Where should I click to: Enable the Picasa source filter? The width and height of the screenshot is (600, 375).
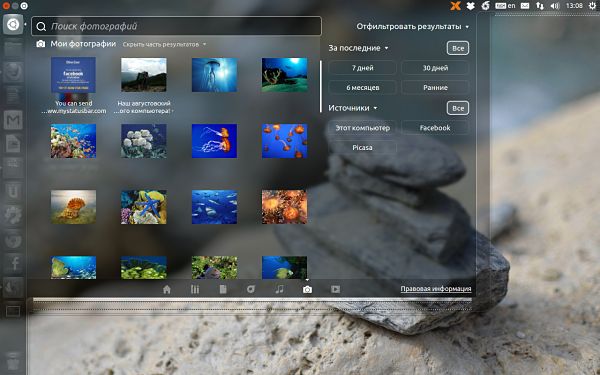(362, 148)
